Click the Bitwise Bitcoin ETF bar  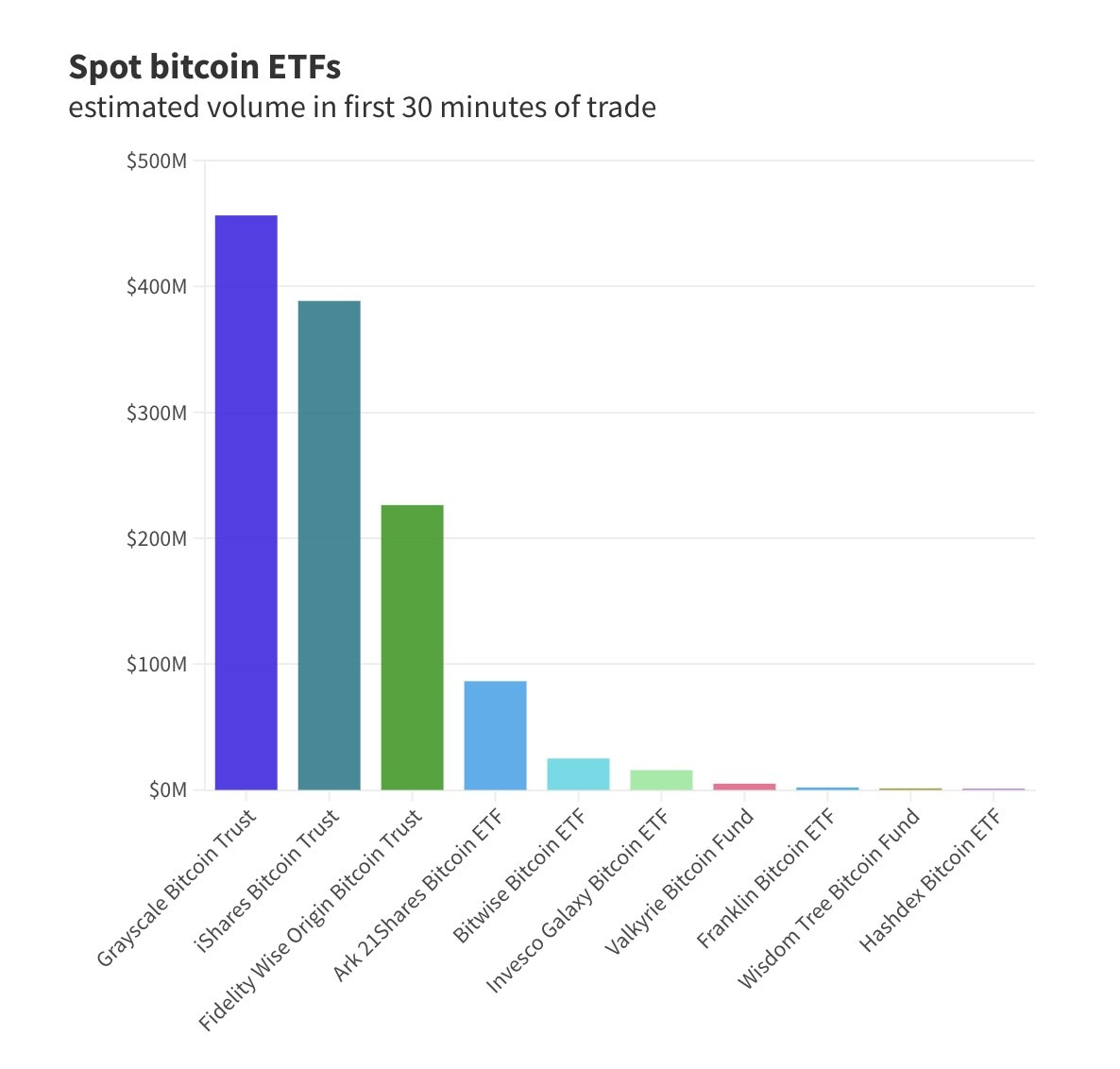578,774
